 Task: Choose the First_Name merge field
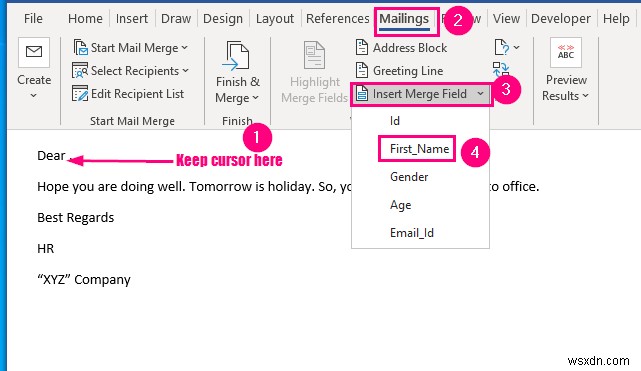coord(420,149)
